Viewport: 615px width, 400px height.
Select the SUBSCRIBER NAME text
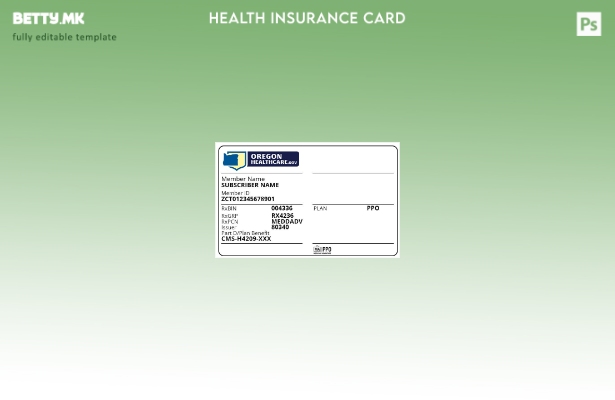tap(249, 185)
